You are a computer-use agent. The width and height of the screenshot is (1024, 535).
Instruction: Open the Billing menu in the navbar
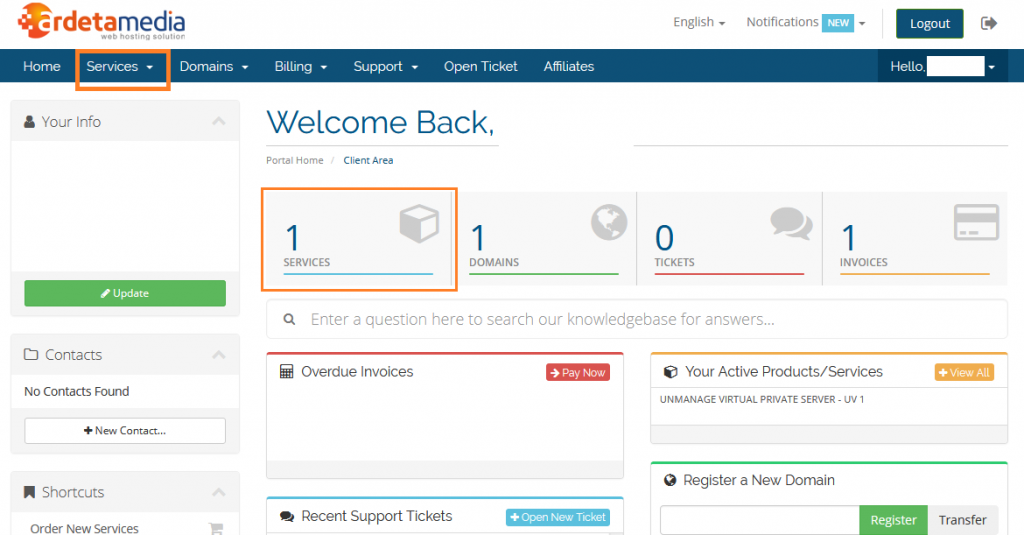click(300, 66)
